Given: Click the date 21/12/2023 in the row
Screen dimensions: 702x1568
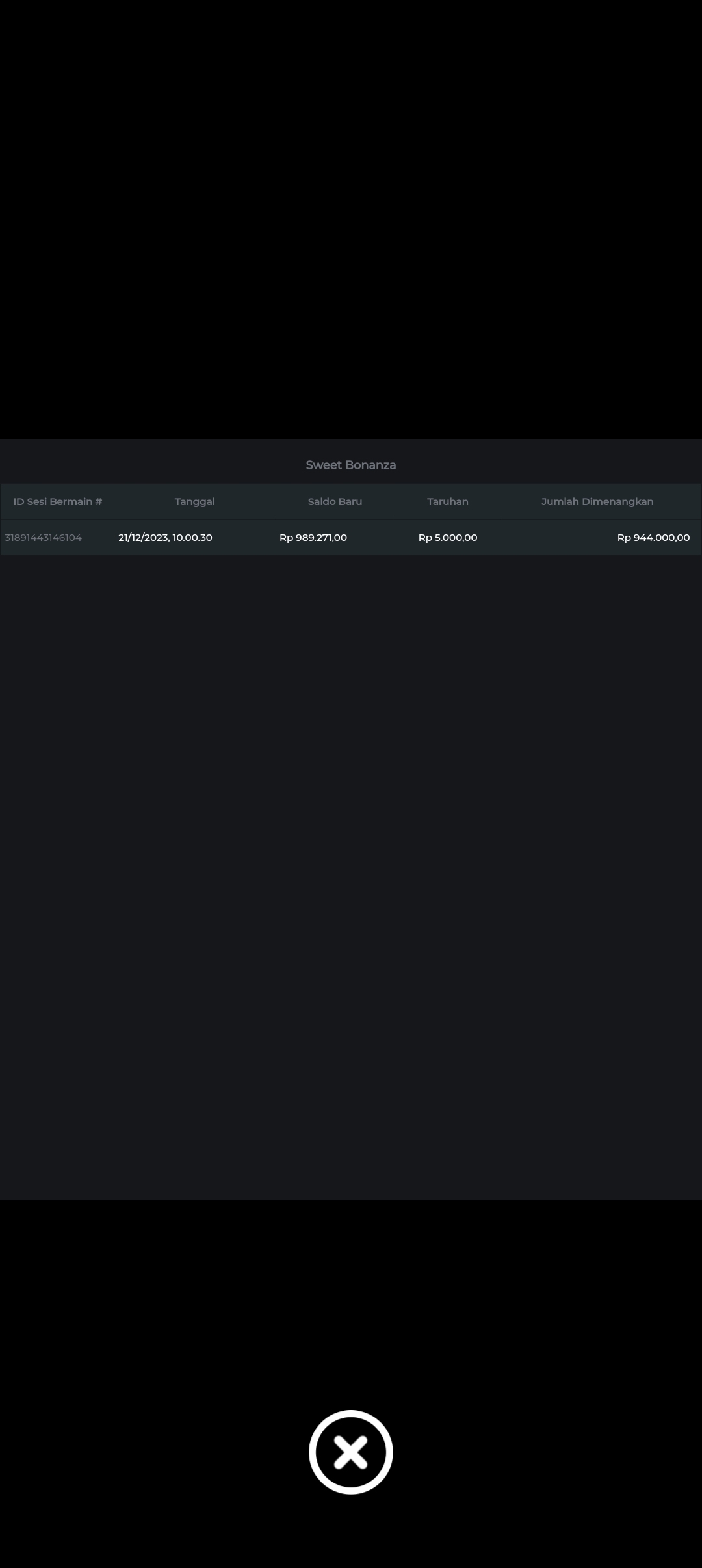Looking at the screenshot, I should (x=143, y=538).
